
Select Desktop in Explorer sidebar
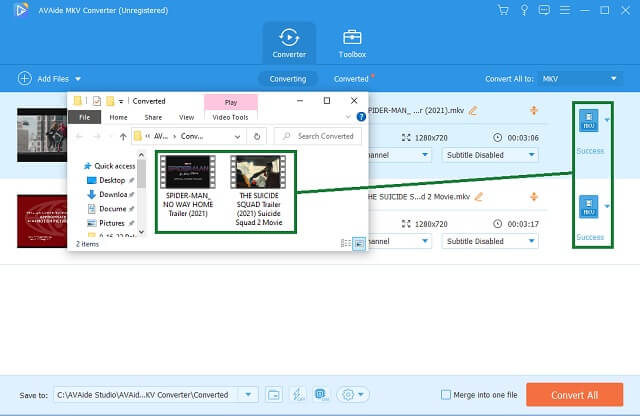pyautogui.click(x=111, y=180)
